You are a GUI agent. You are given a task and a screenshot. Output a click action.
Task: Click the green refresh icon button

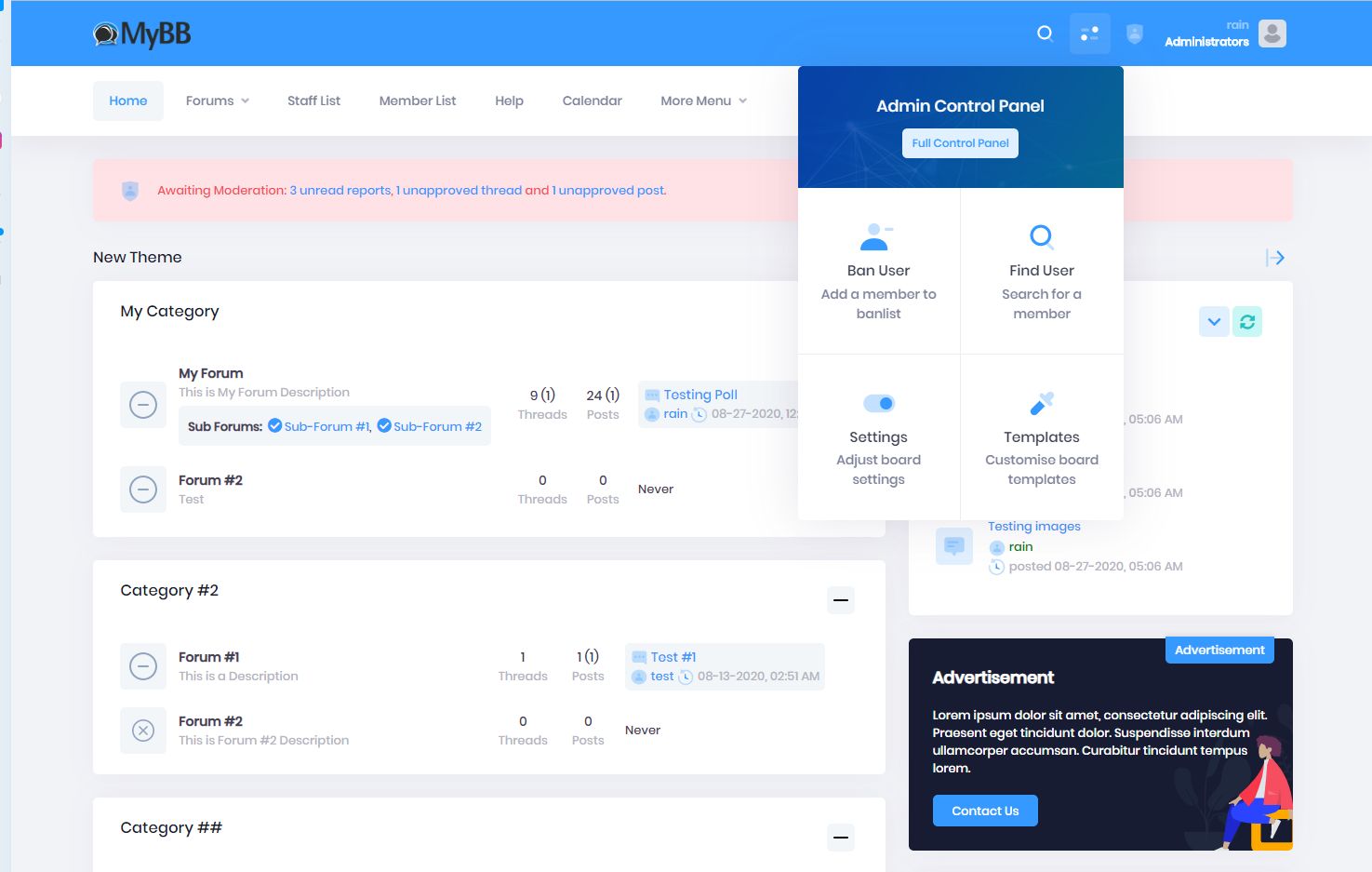1246,322
